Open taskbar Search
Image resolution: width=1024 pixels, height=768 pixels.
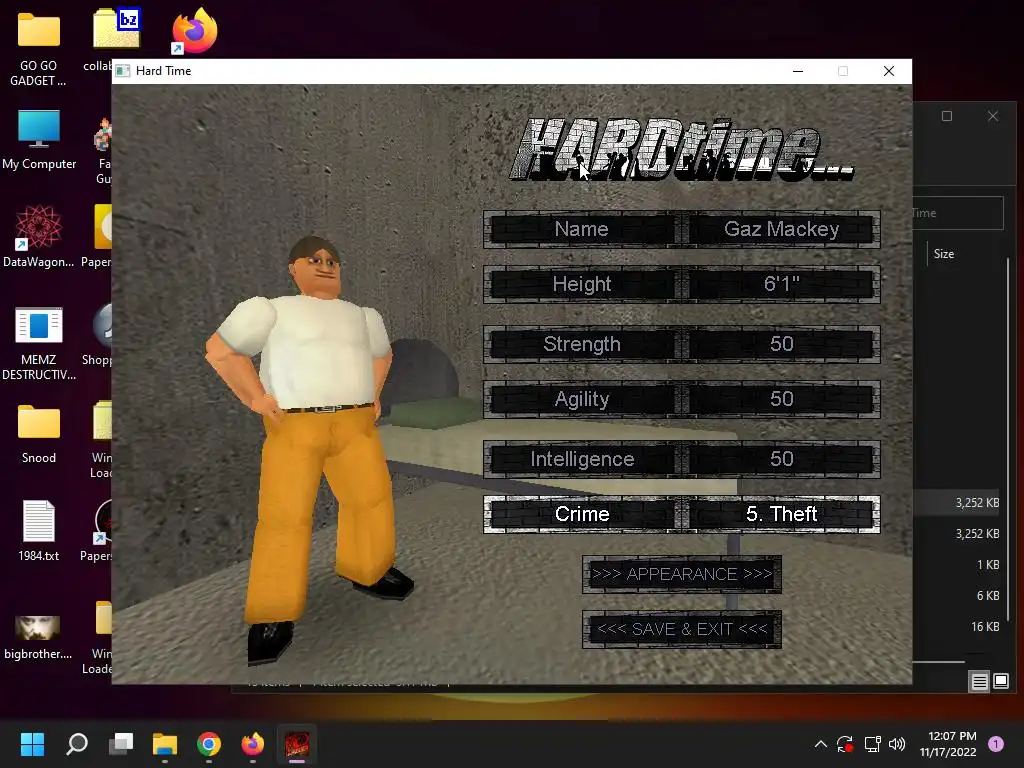(x=77, y=744)
